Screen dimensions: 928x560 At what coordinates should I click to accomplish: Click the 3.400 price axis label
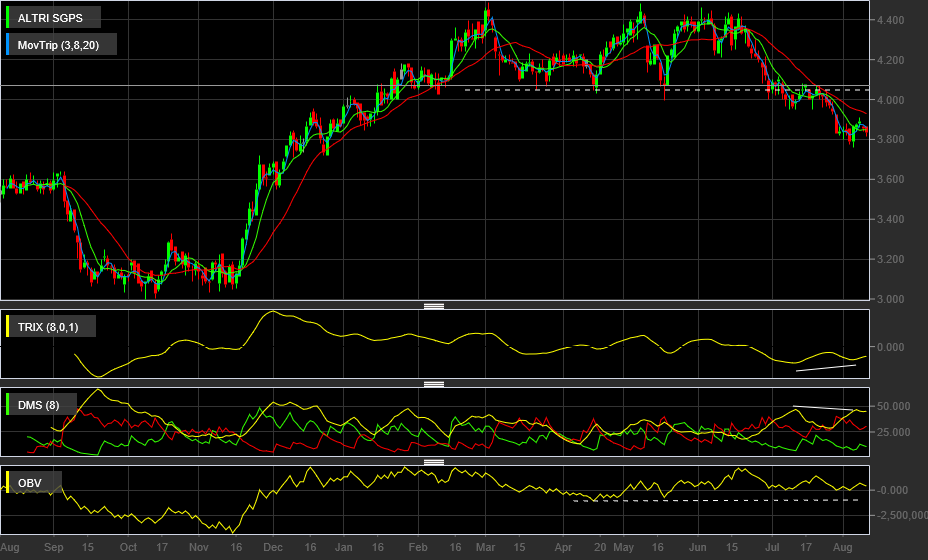pos(890,219)
